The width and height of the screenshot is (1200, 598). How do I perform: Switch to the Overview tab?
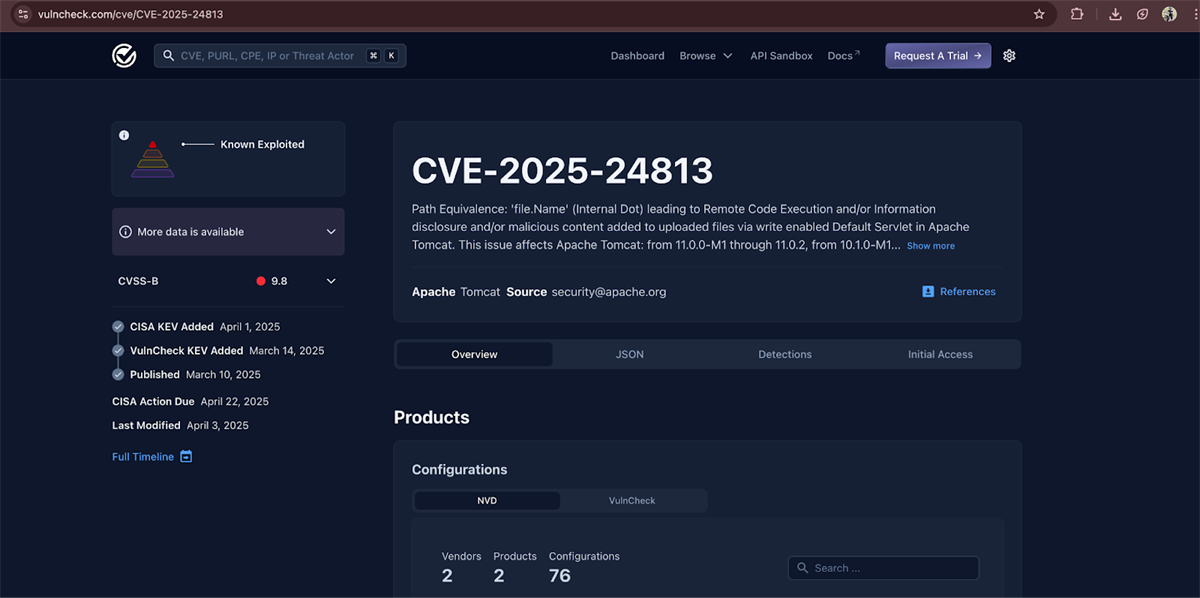click(474, 354)
